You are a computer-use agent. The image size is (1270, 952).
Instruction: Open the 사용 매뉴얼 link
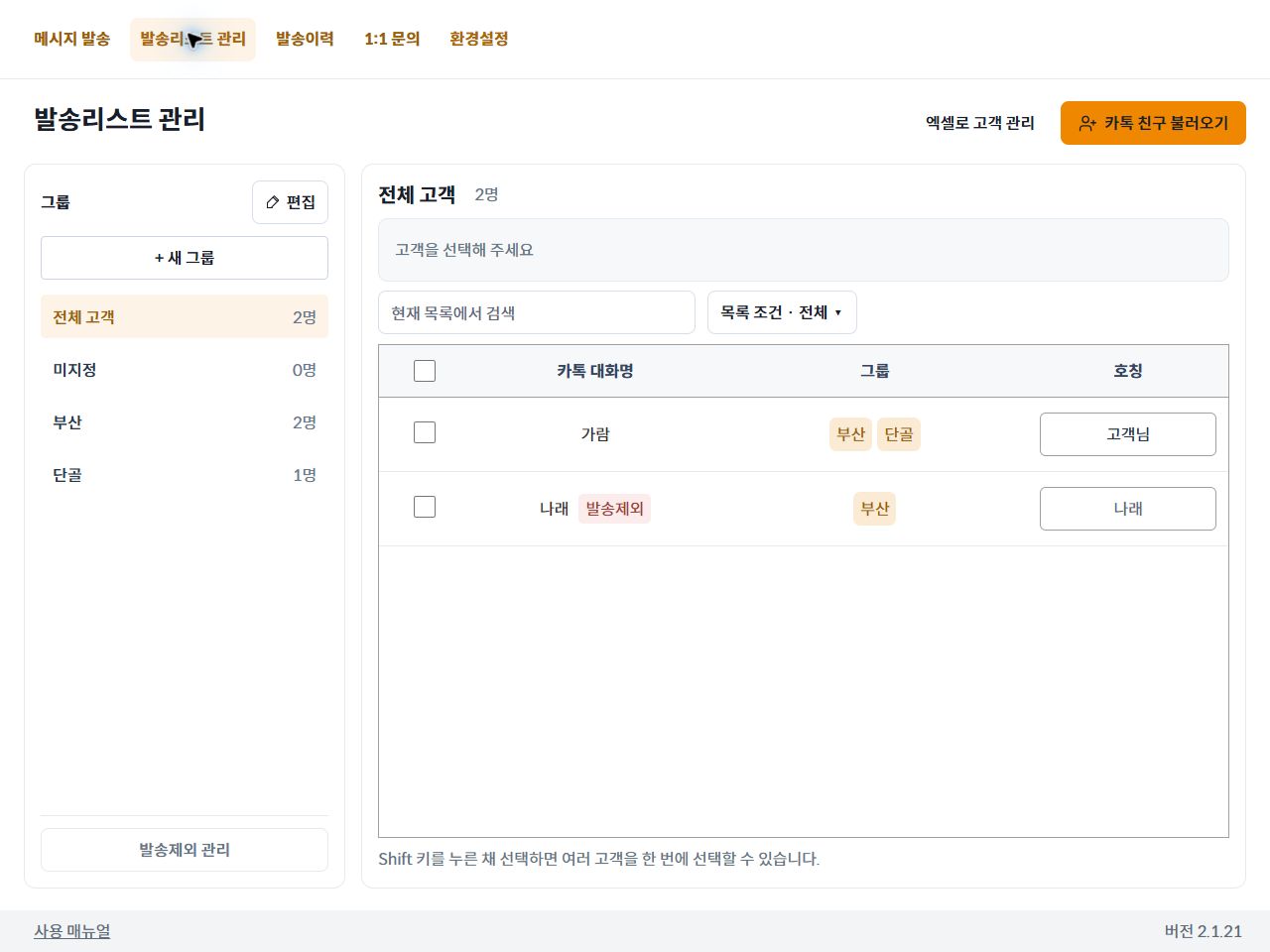coord(72,931)
